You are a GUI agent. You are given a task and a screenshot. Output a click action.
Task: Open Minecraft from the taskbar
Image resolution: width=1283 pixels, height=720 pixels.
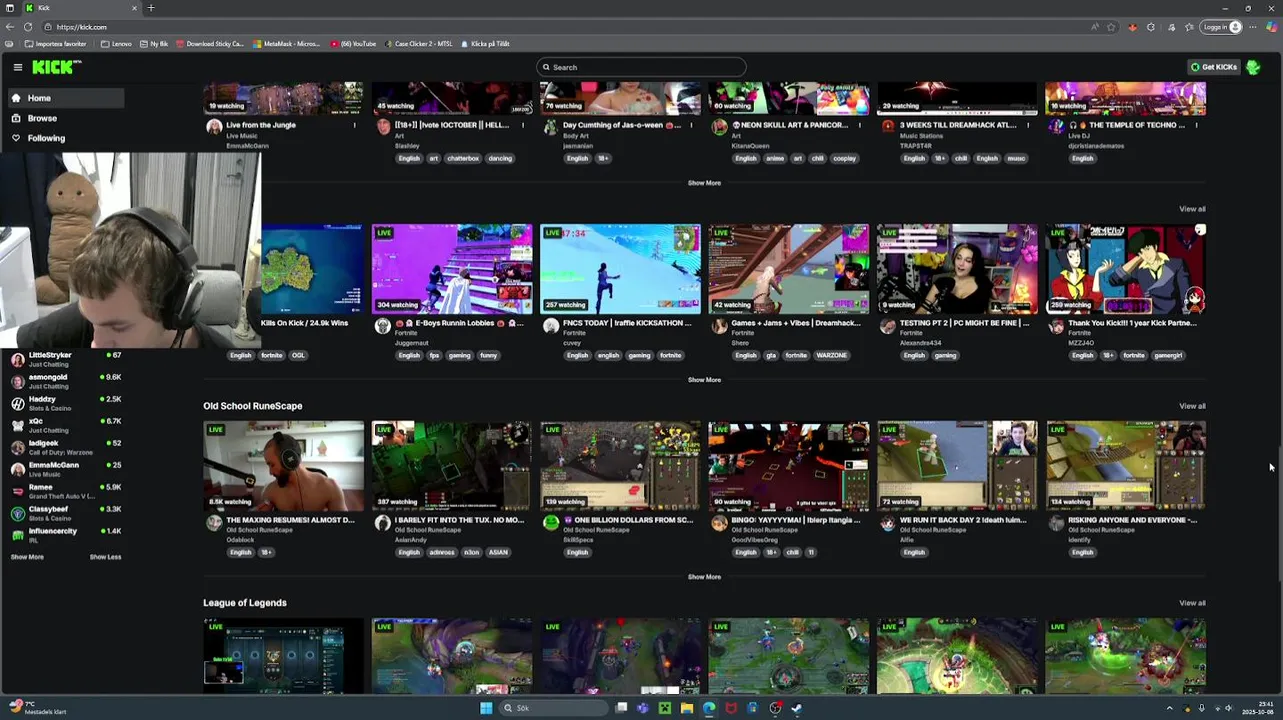(664, 708)
